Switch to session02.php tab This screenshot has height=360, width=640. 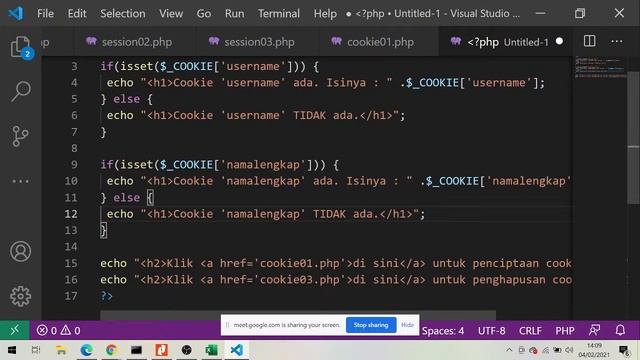pos(136,42)
